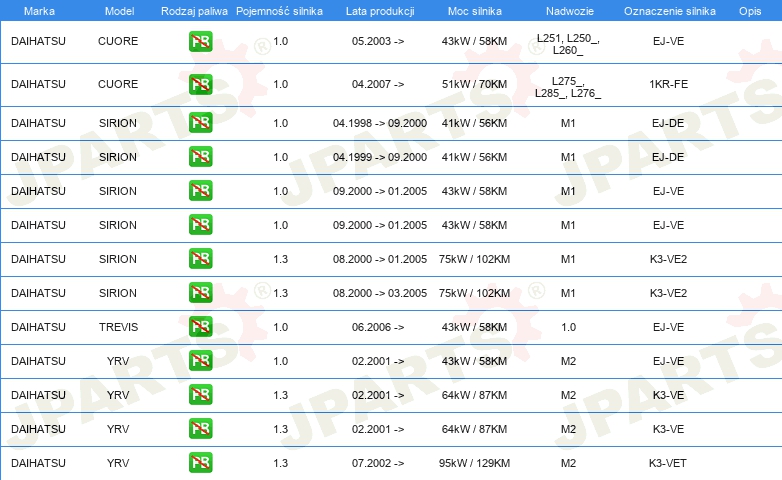The height and width of the screenshot is (480, 782).
Task: Select 43kW / 58KM in CUORE 05.2003 row
Action: click(474, 41)
